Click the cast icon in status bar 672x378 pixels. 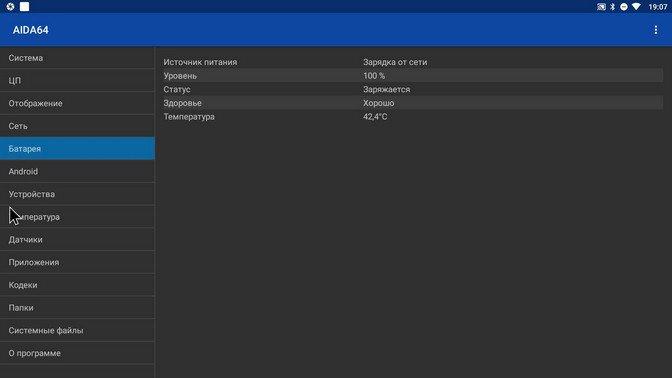601,7
